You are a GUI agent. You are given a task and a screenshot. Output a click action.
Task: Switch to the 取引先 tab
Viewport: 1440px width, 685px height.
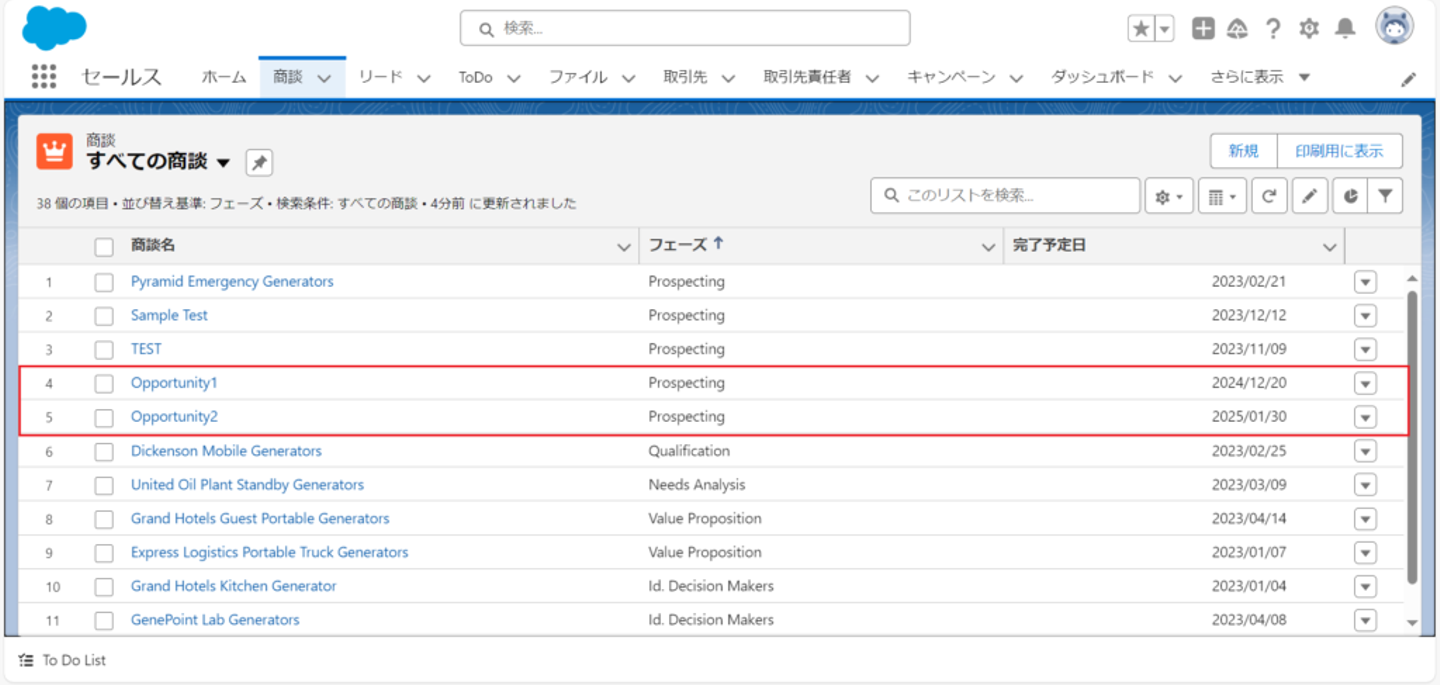(x=685, y=77)
